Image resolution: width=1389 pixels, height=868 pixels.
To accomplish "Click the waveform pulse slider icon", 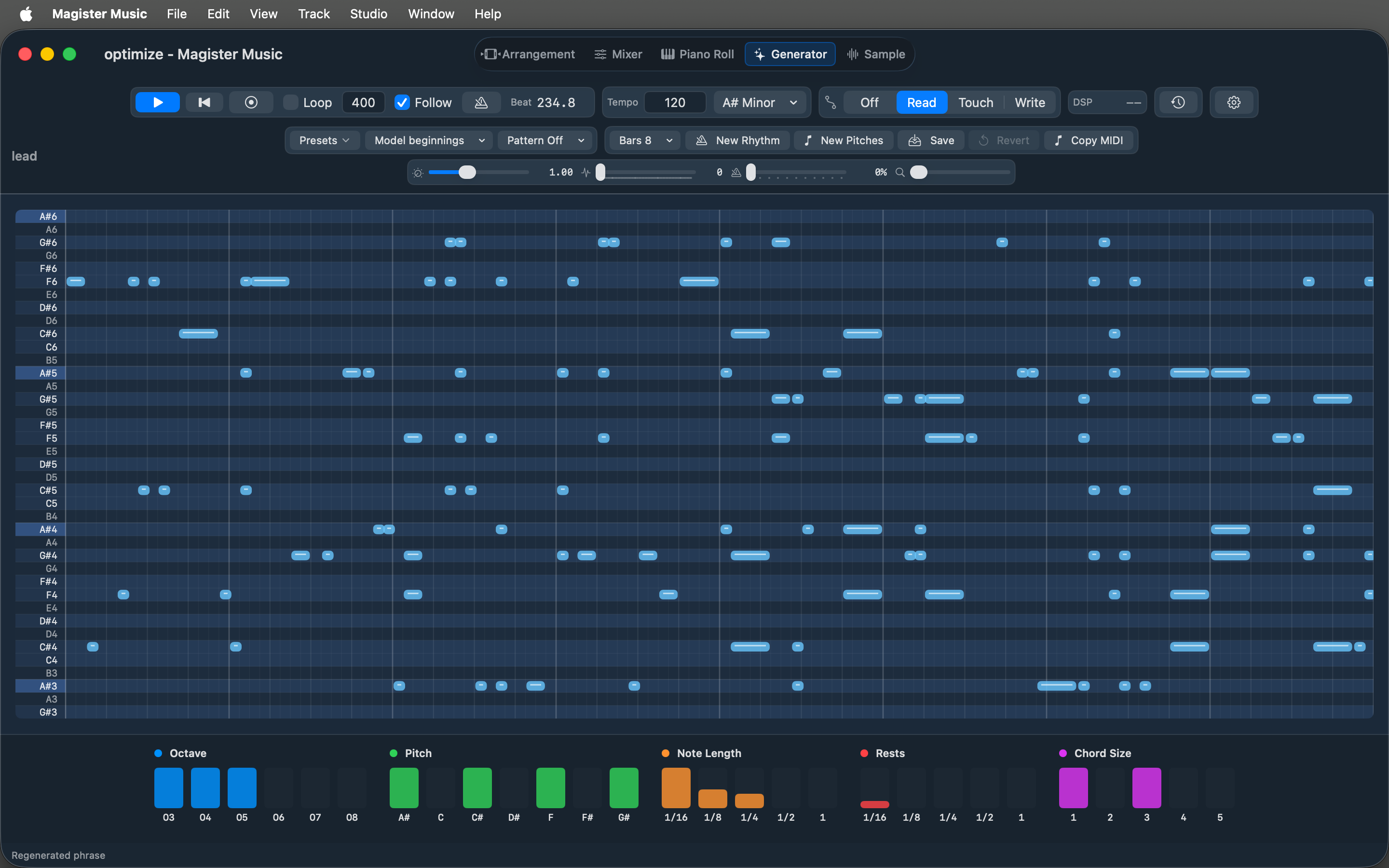I will (586, 172).
